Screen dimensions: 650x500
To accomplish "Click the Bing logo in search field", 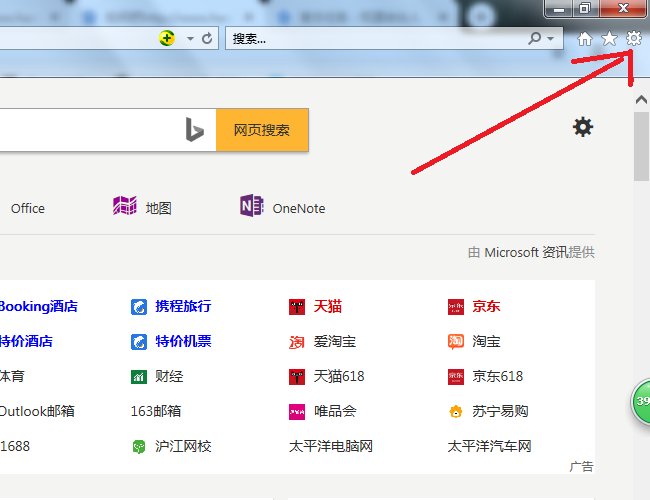I will click(194, 130).
